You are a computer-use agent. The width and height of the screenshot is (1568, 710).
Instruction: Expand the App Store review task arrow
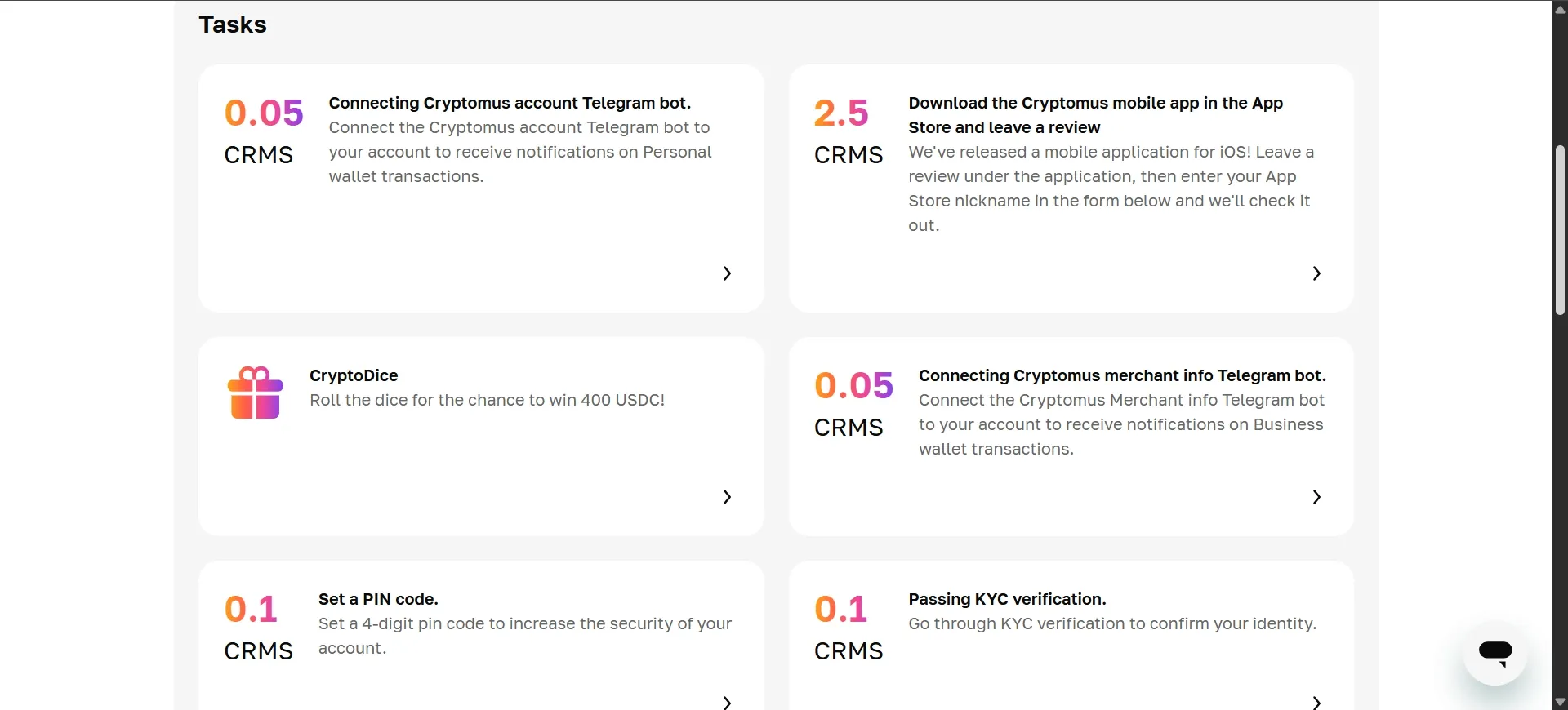pyautogui.click(x=1316, y=273)
